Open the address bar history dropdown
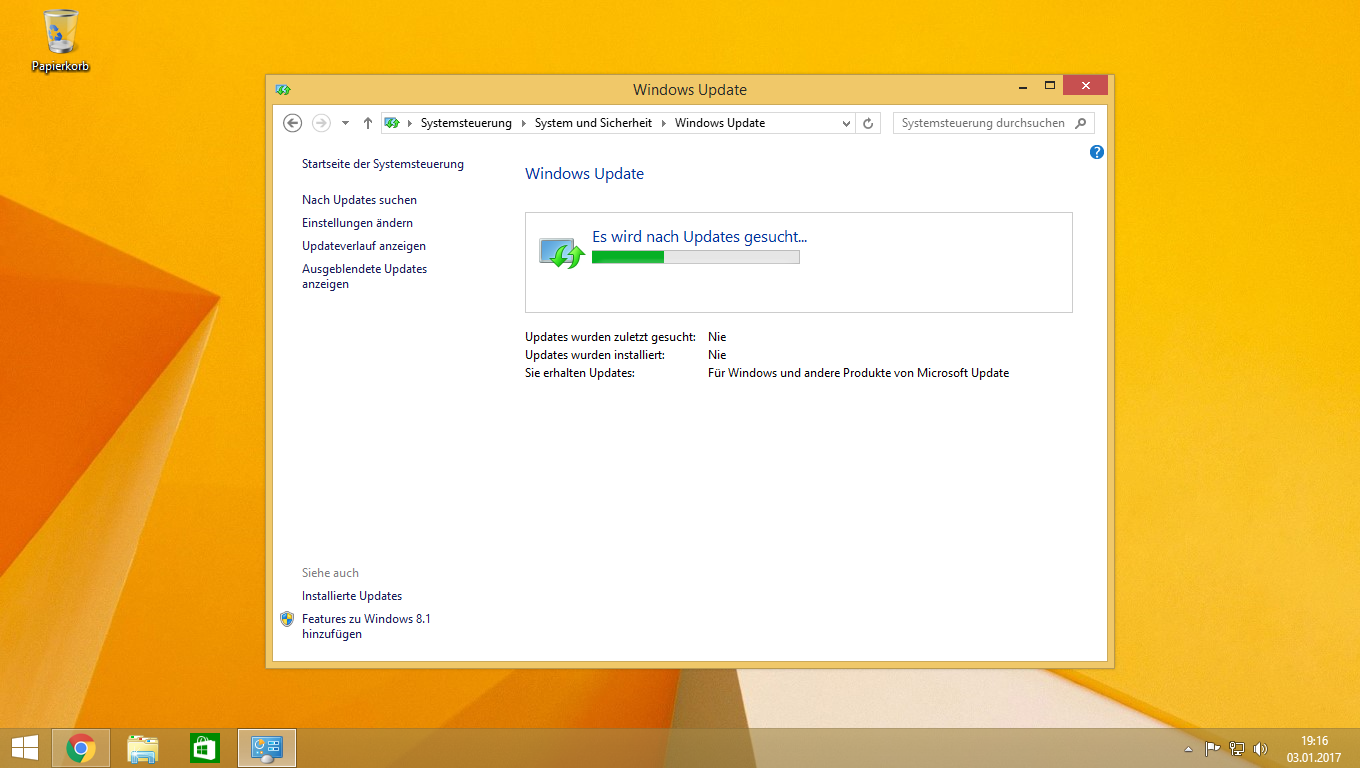 (x=846, y=123)
